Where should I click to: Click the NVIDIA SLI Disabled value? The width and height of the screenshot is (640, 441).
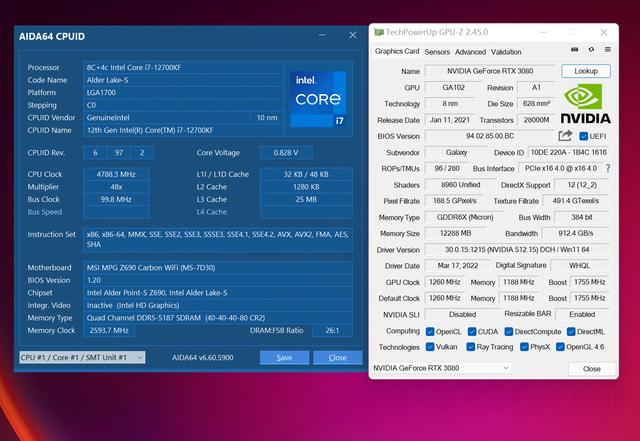(462, 314)
